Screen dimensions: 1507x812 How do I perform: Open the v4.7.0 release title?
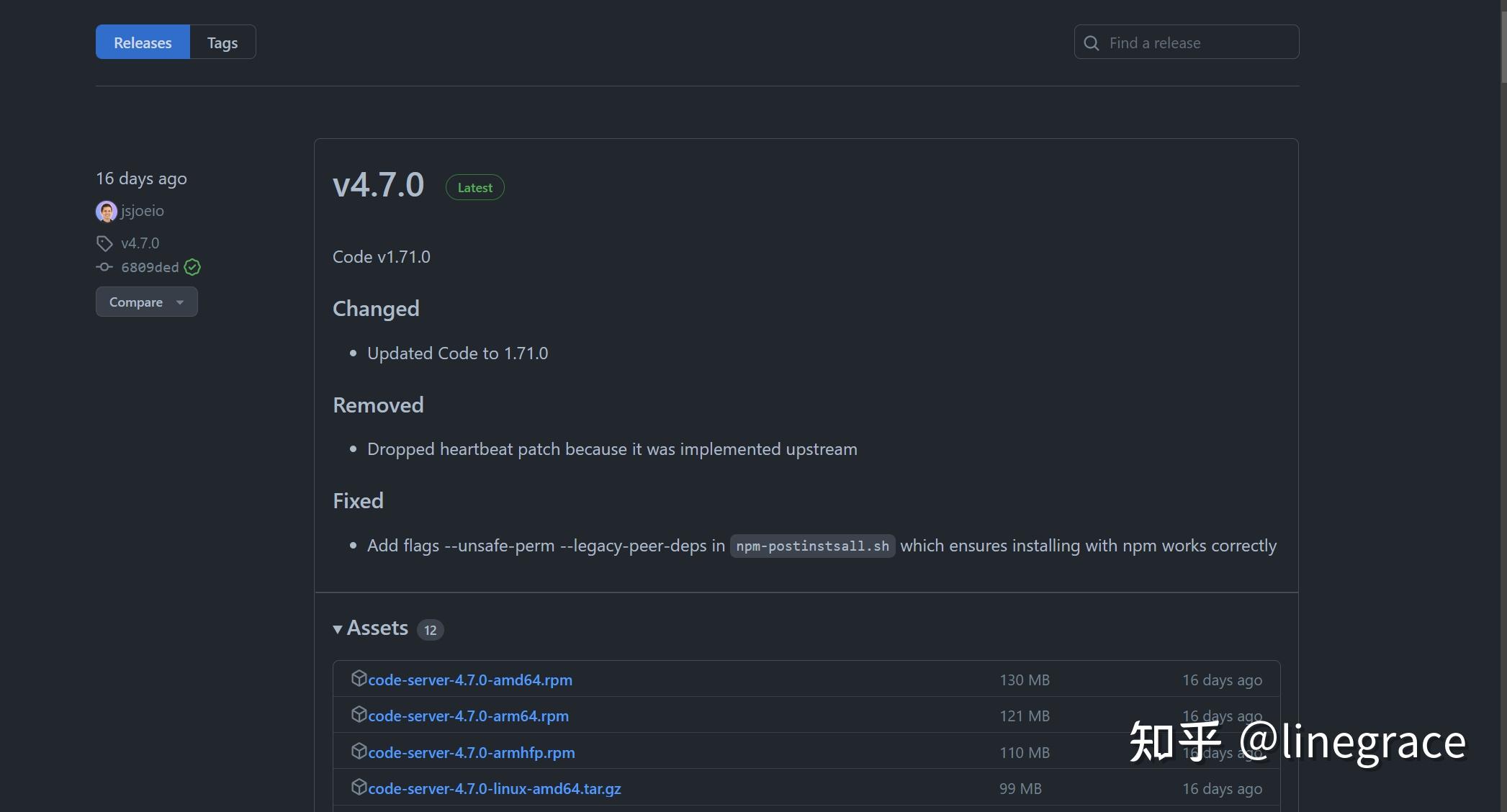coord(378,186)
